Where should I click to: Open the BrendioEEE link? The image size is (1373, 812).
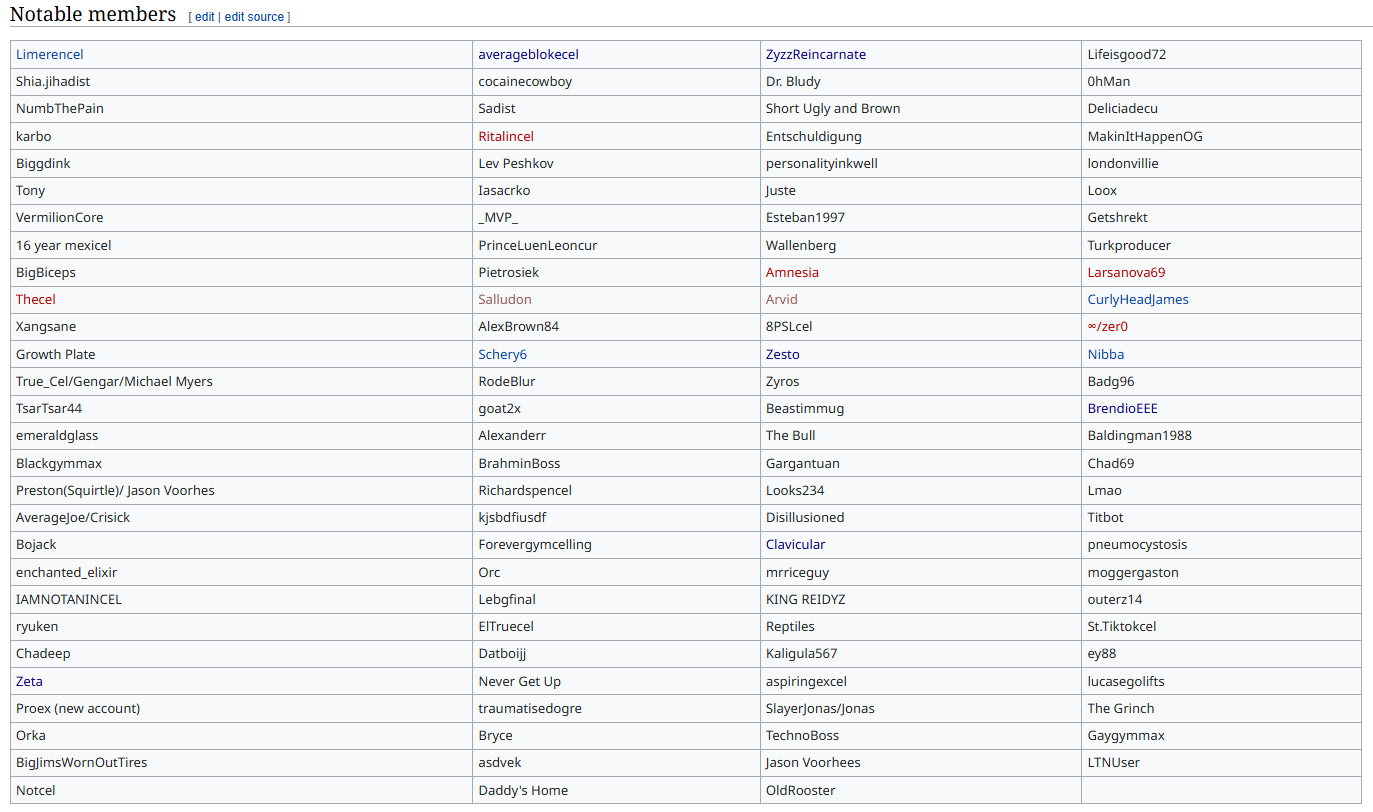[x=1122, y=409]
